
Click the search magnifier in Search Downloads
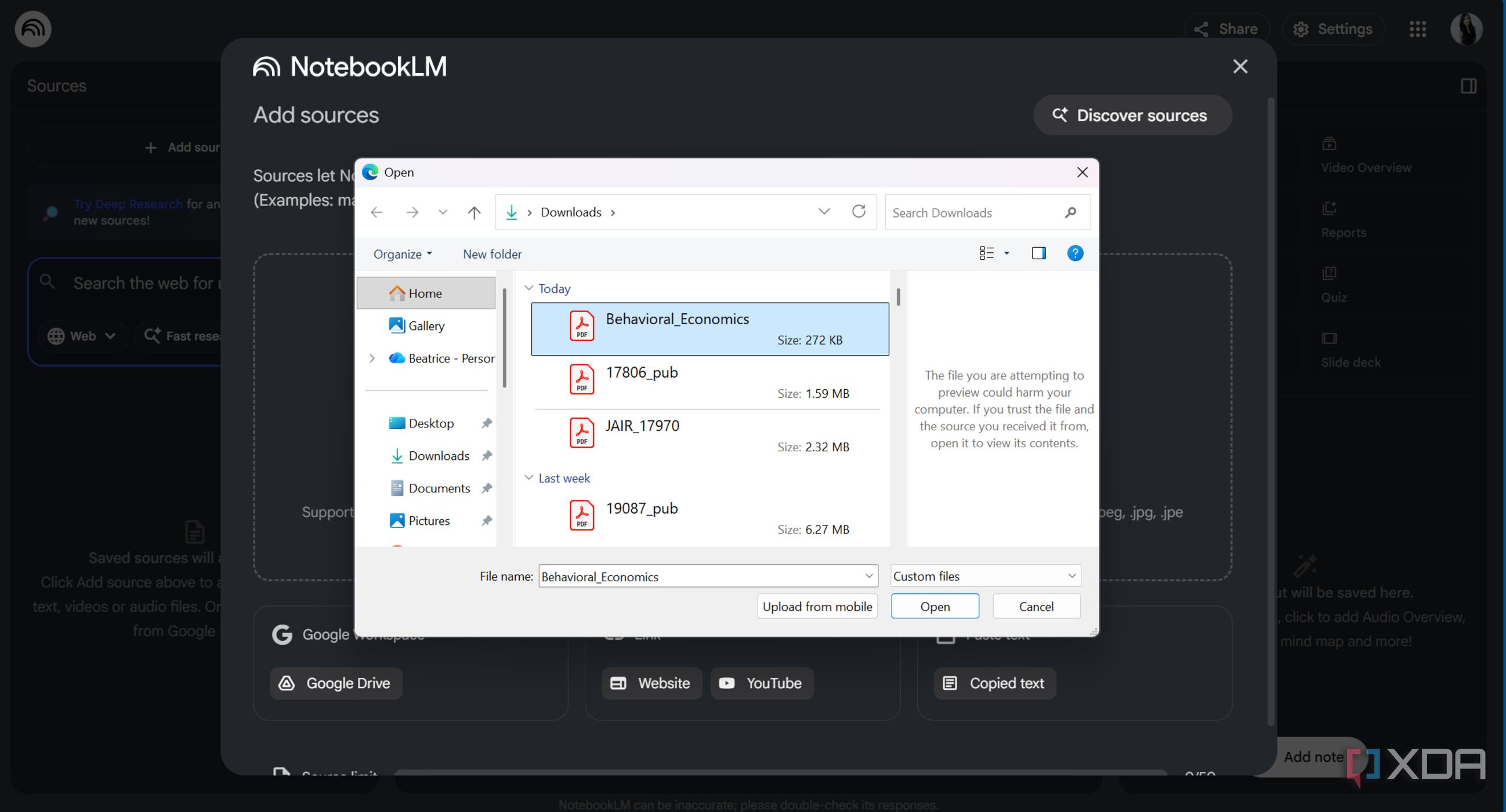1070,213
